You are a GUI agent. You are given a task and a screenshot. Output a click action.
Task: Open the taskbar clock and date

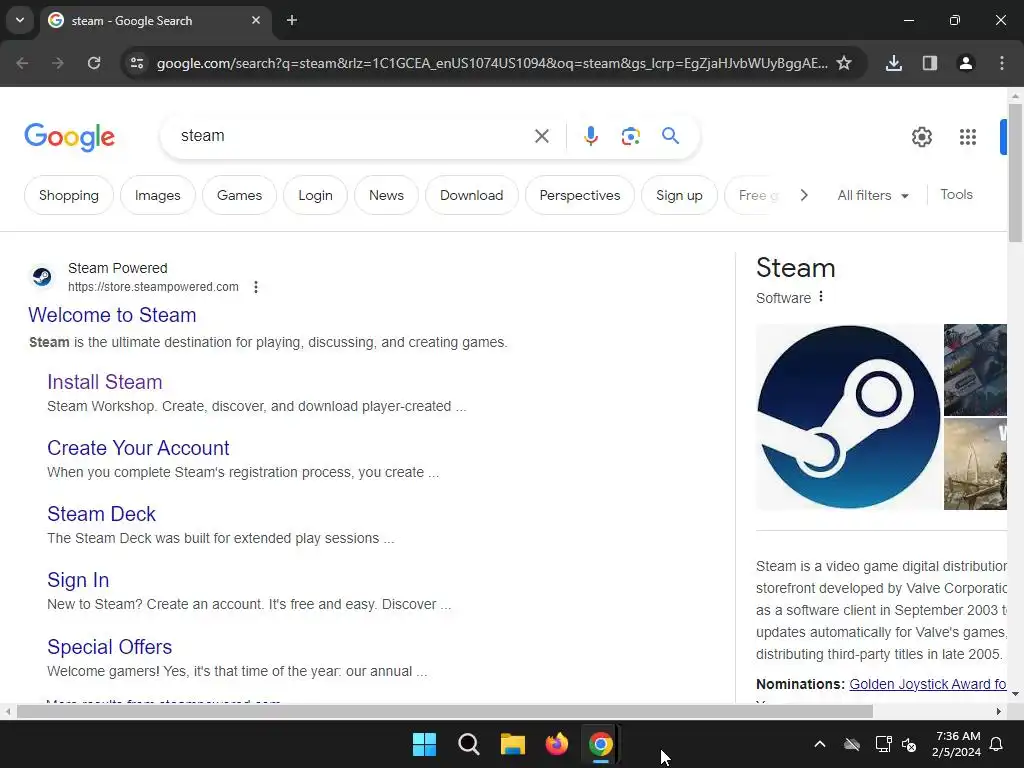tap(957, 744)
